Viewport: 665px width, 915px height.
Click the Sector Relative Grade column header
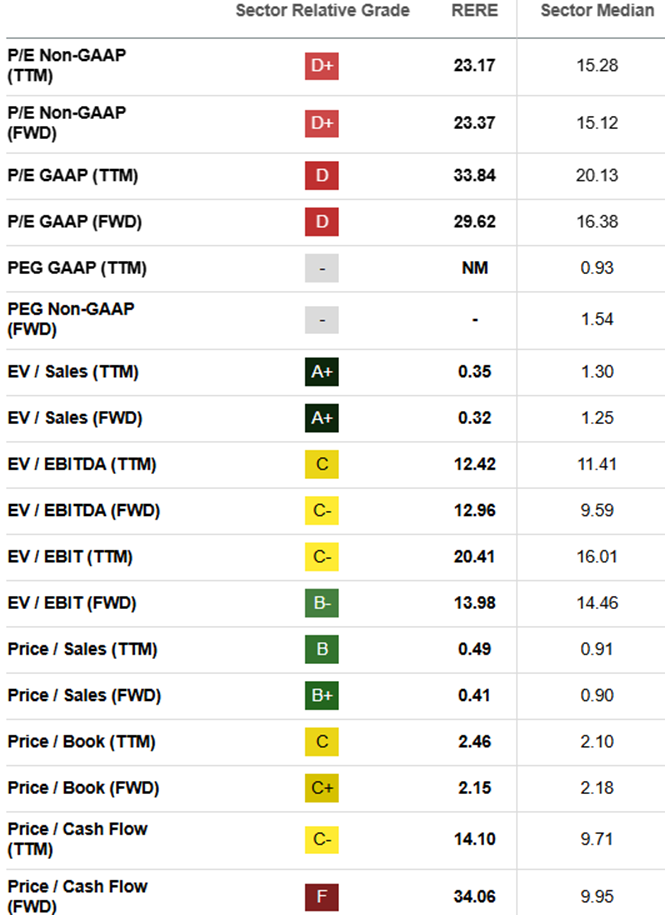pyautogui.click(x=323, y=11)
